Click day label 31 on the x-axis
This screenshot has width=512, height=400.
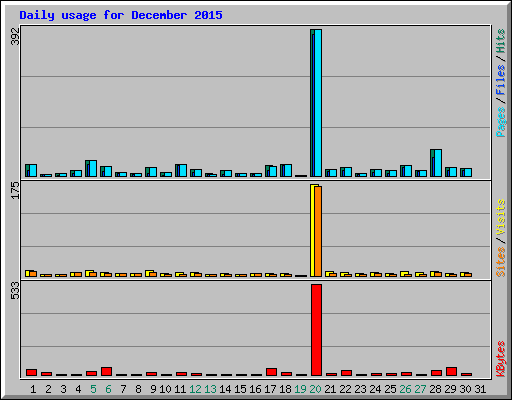coord(480,389)
